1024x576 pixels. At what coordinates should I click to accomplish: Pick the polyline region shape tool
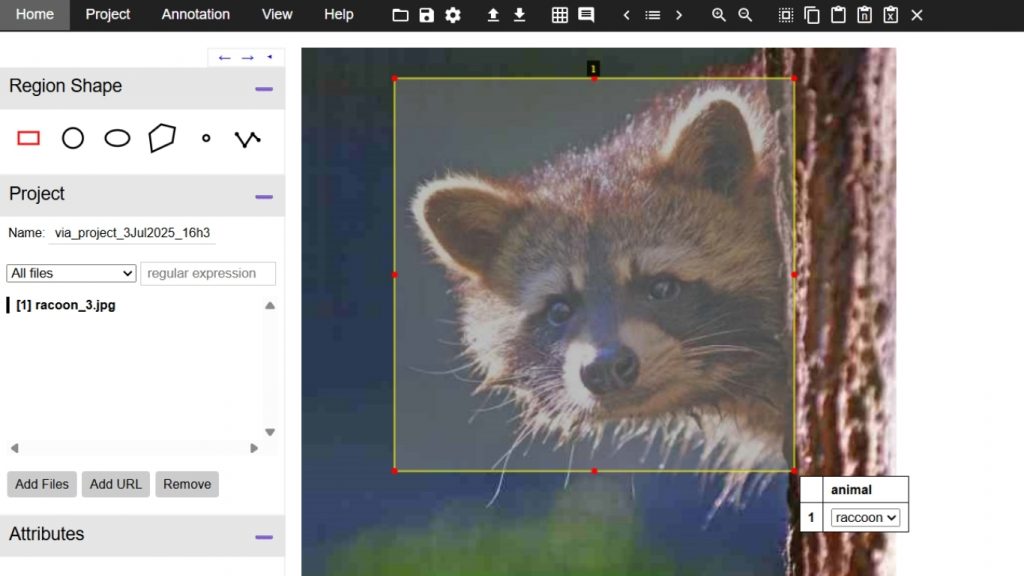click(247, 138)
